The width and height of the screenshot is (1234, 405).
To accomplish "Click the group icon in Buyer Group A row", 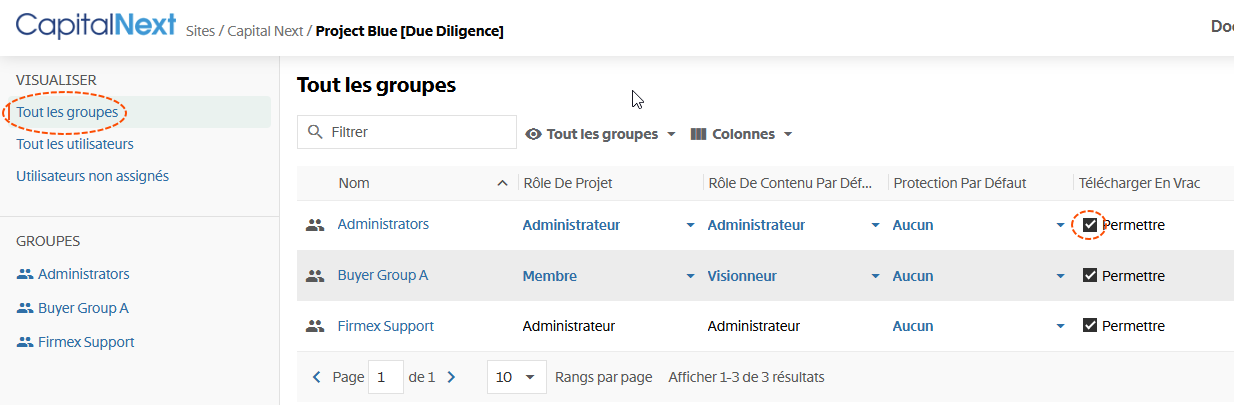I will (x=316, y=275).
